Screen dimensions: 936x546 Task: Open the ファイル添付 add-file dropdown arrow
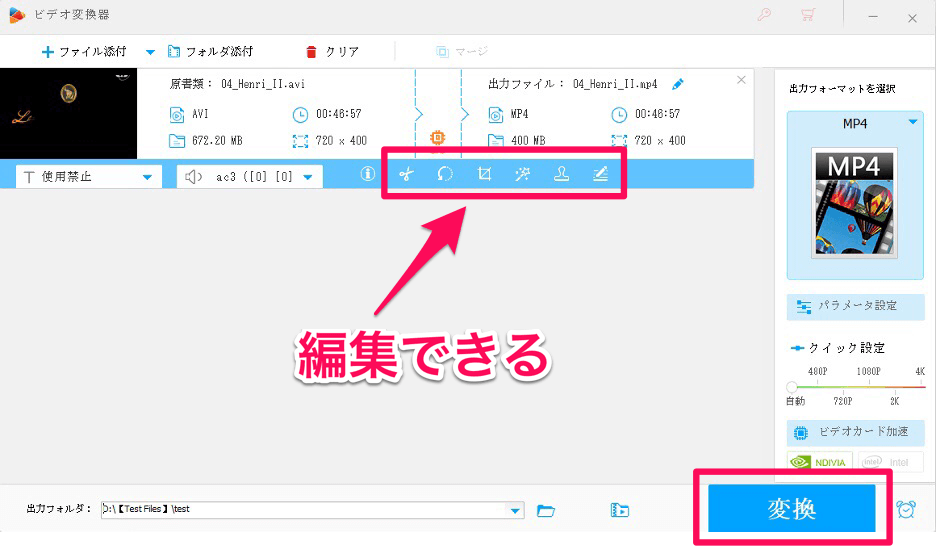coord(151,52)
